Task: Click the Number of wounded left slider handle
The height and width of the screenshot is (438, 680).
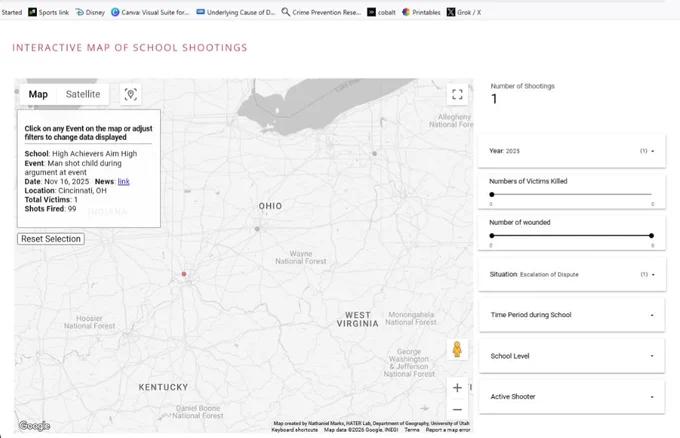Action: tap(492, 236)
